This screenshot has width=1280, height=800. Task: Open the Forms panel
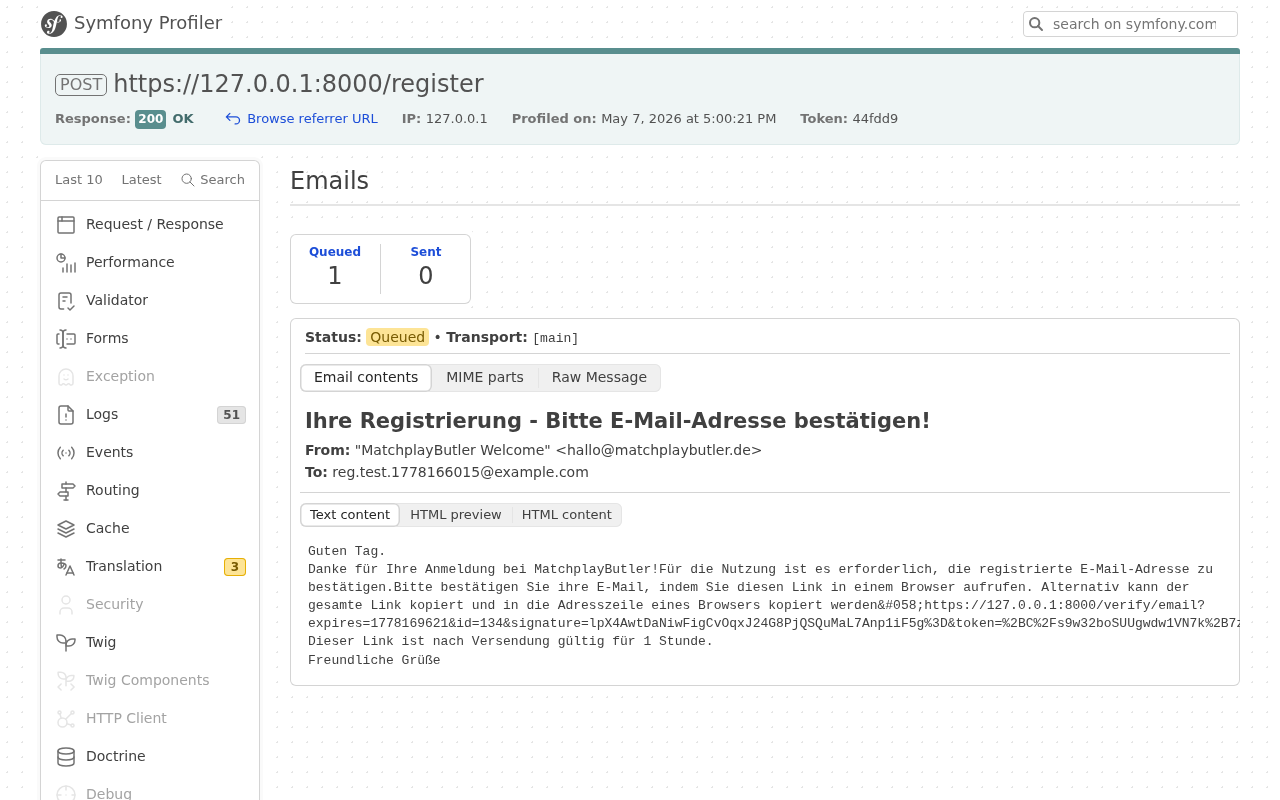coord(150,338)
